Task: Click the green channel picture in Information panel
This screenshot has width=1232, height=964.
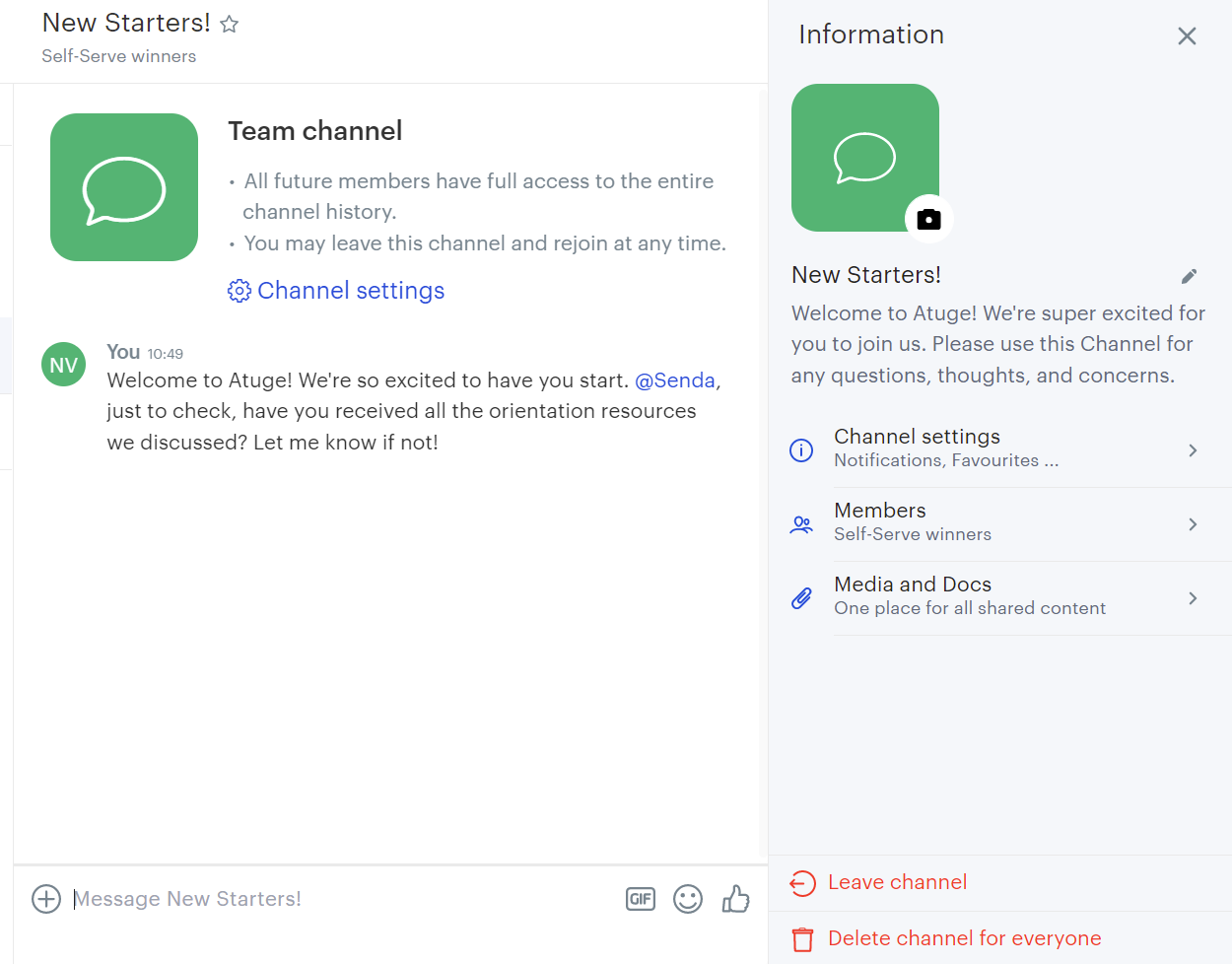Action: pos(865,158)
